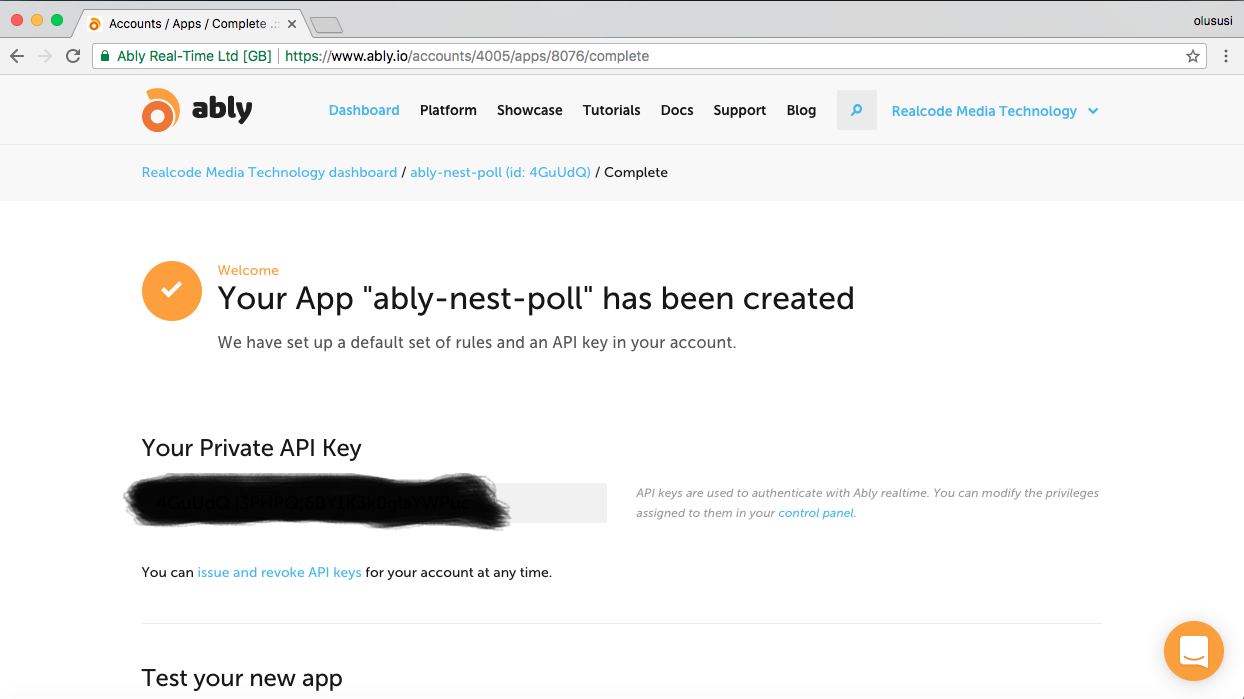The height and width of the screenshot is (699, 1244).
Task: Close the Accounts / Apps tab
Action: point(292,23)
